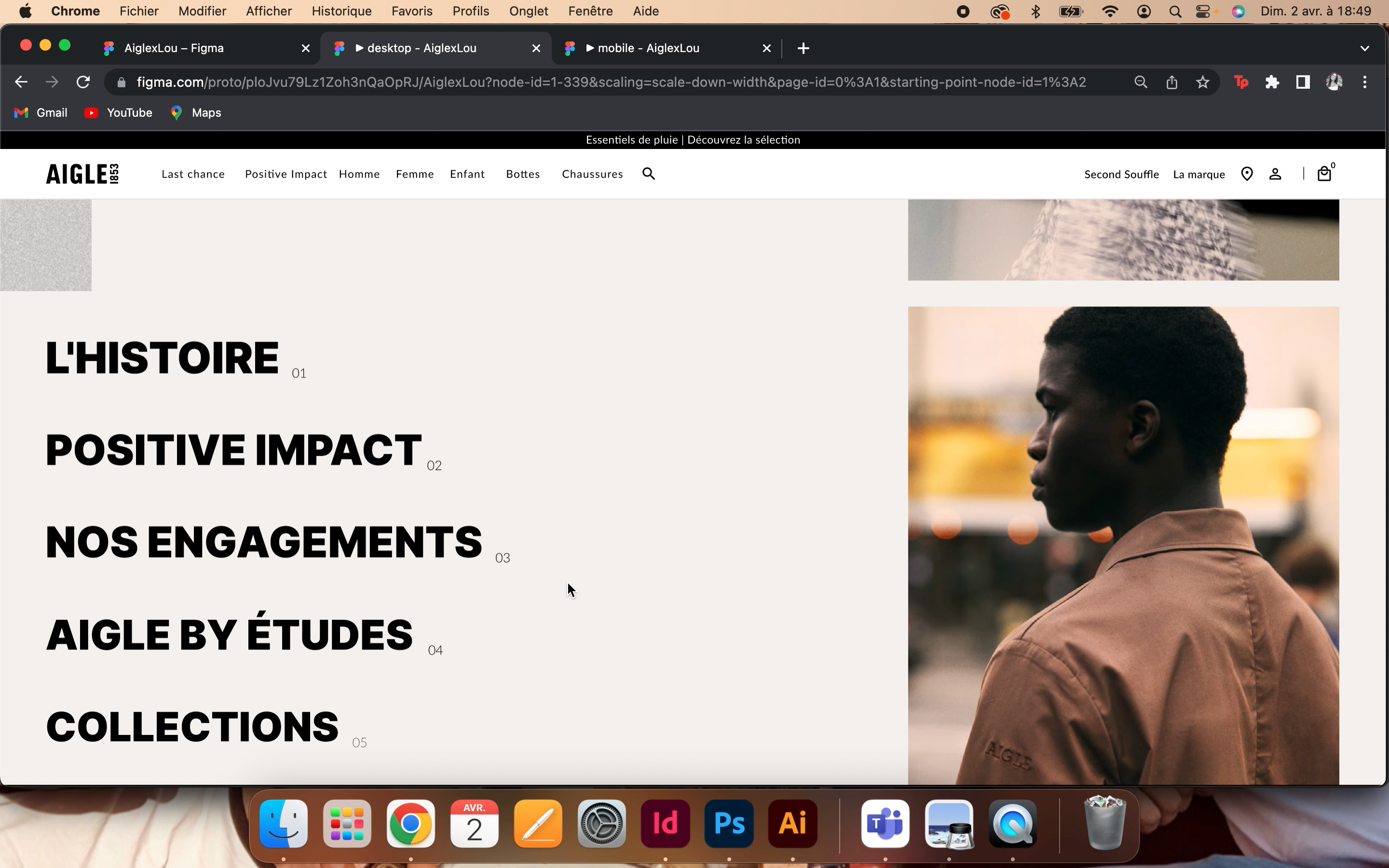Viewport: 1389px width, 868px height.
Task: Reload the page with refresh icon
Action: pyautogui.click(x=83, y=82)
